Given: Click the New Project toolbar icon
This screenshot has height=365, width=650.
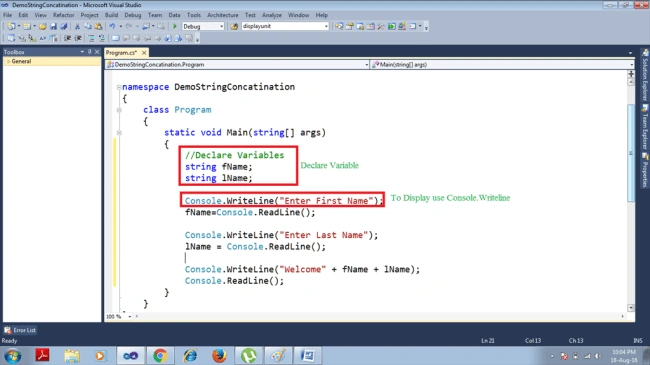Looking at the screenshot, I should (x=11, y=26).
